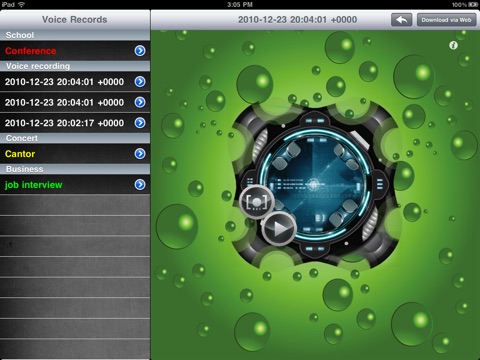The image size is (480, 360).
Task: Click the School section header
Action: point(75,35)
